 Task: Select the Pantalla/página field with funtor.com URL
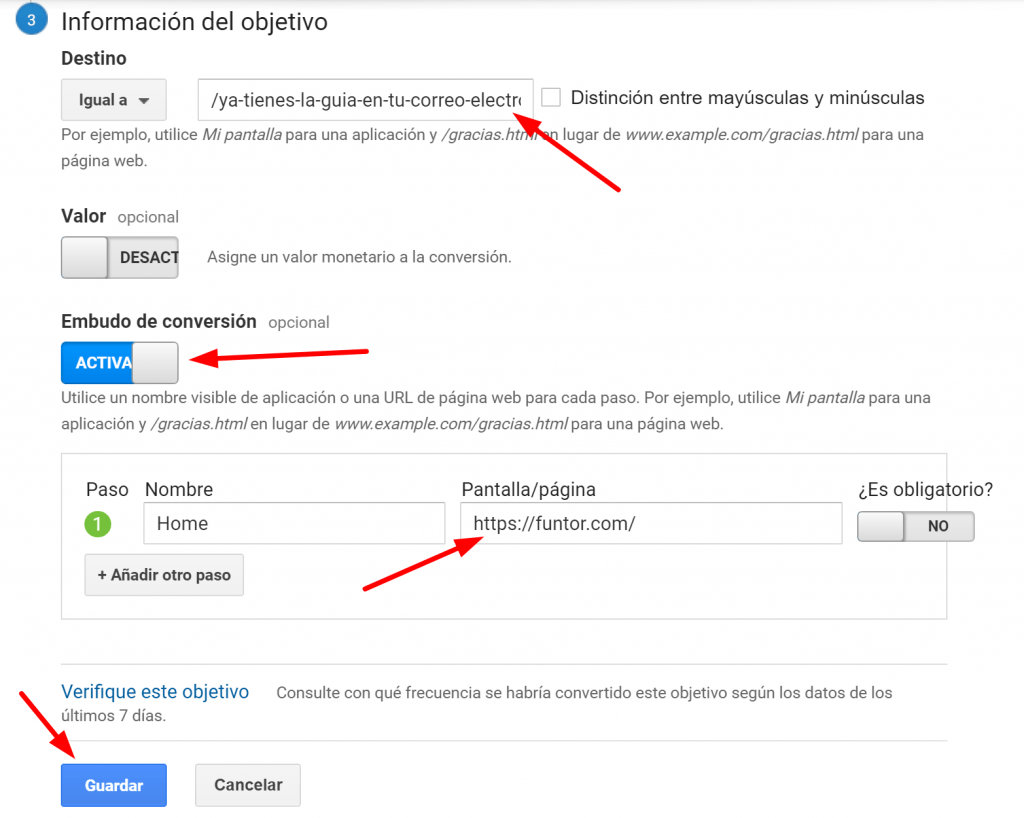650,523
